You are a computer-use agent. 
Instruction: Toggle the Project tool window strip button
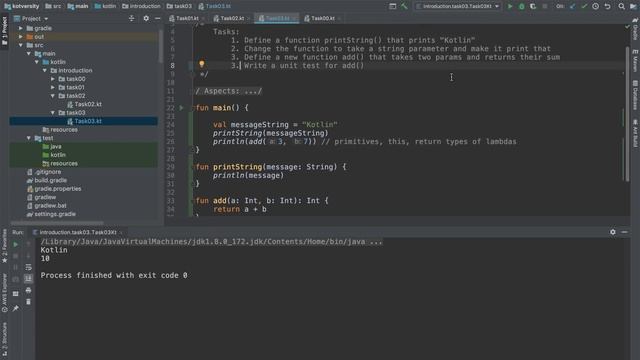click(x=4, y=31)
